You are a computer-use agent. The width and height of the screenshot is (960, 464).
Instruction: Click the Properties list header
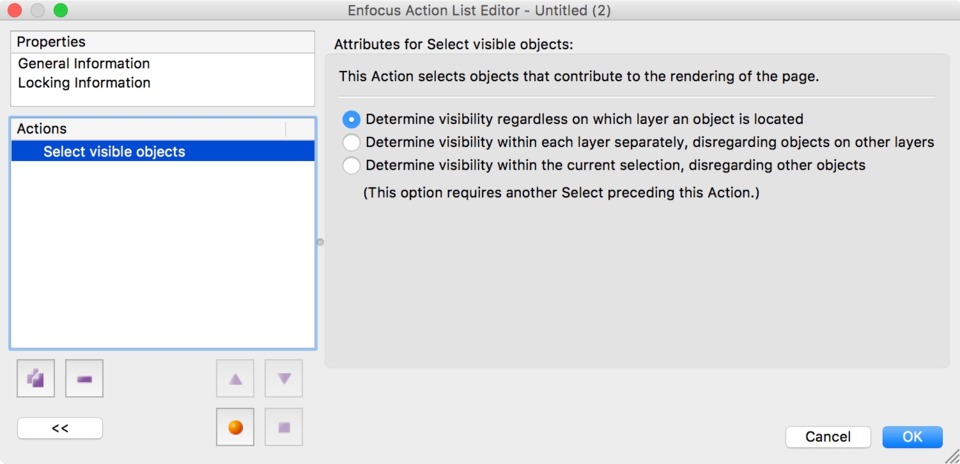pos(163,42)
